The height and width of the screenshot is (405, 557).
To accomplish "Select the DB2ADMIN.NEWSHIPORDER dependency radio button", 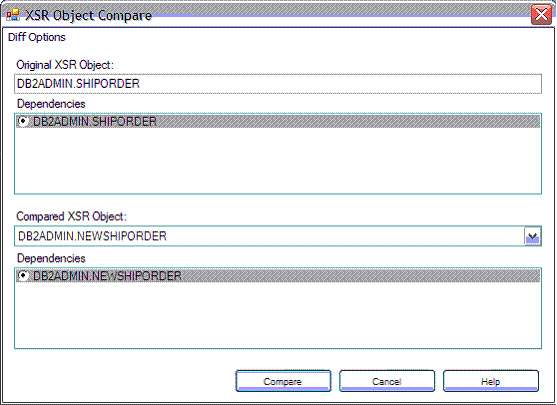I will [x=23, y=276].
